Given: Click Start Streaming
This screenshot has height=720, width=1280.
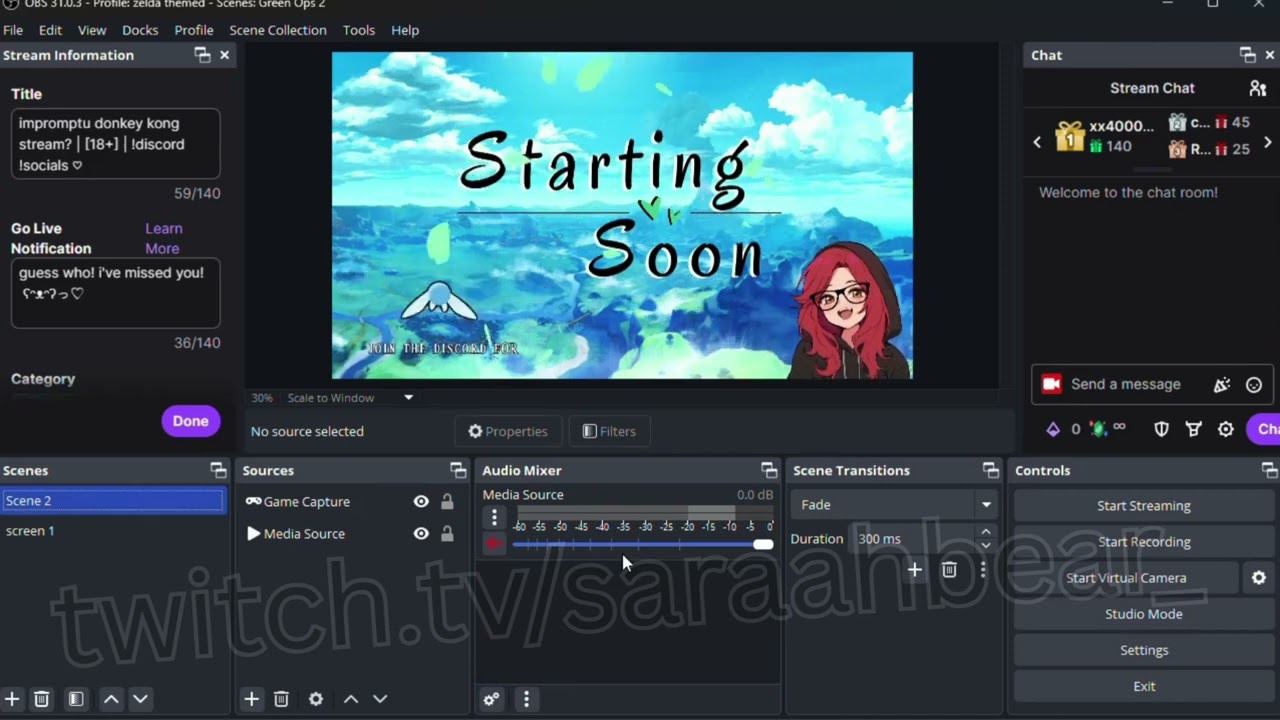Looking at the screenshot, I should click(x=1144, y=506).
